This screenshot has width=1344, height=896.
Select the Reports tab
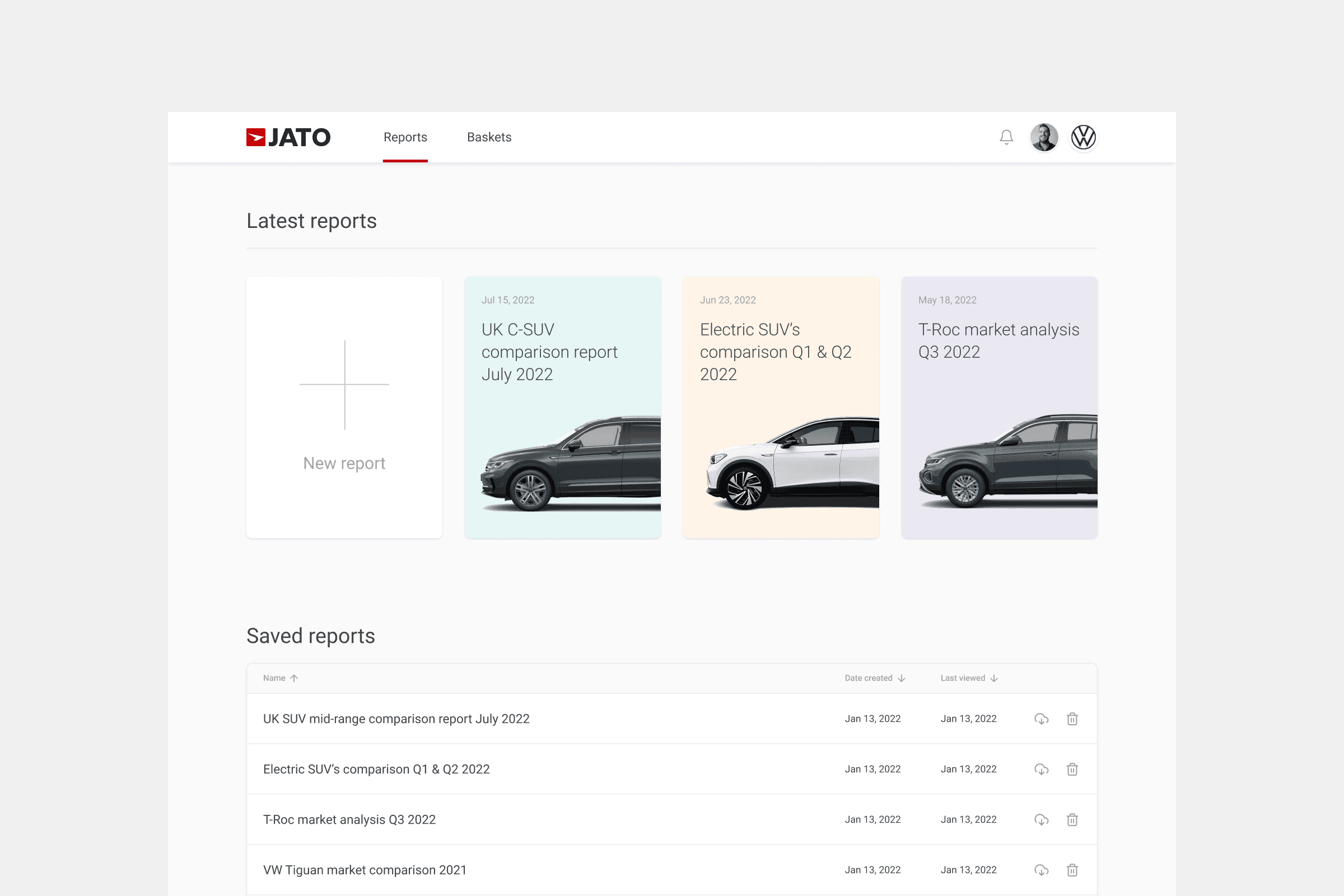coord(405,137)
